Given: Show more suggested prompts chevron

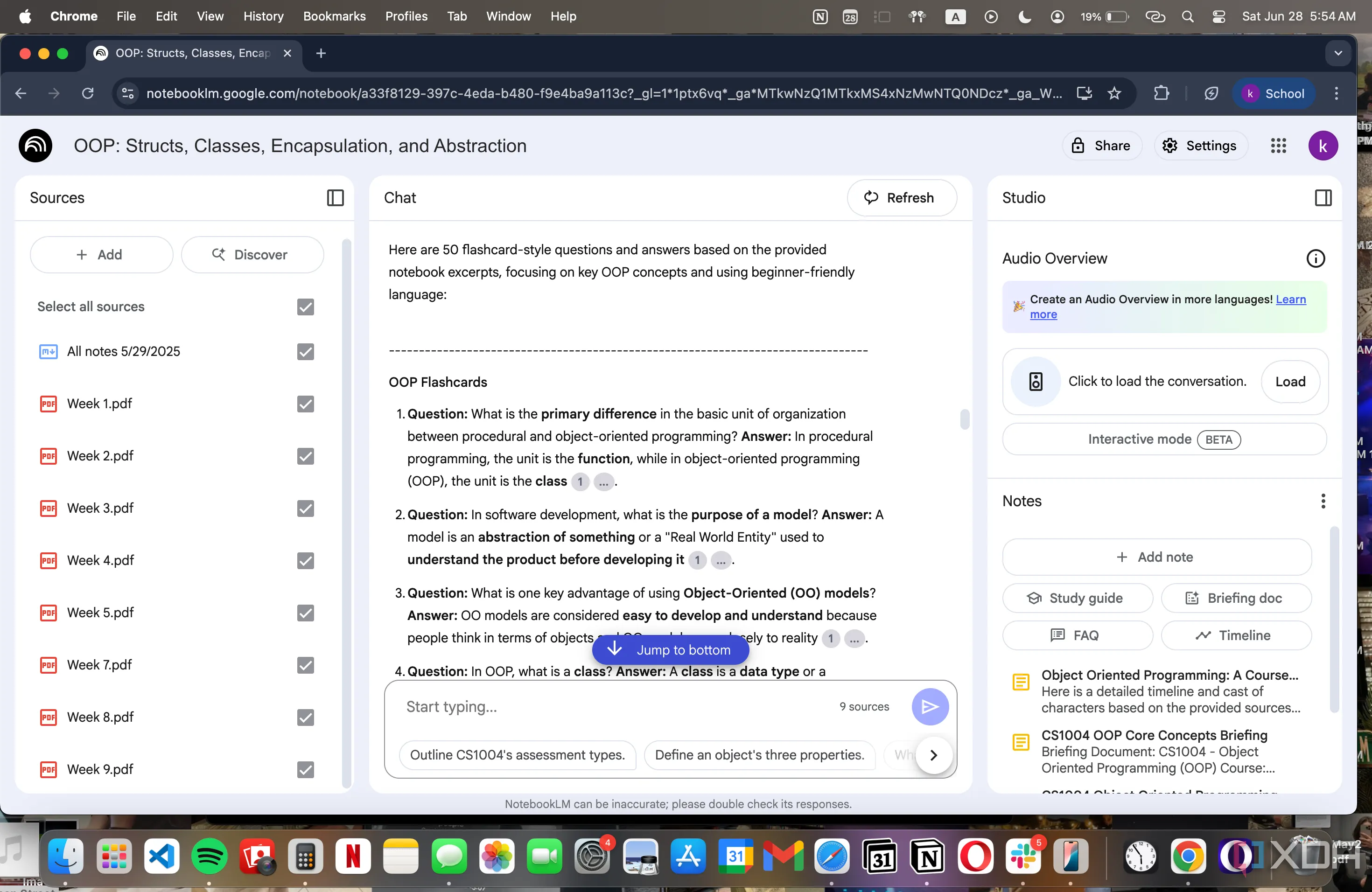Looking at the screenshot, I should (x=933, y=755).
